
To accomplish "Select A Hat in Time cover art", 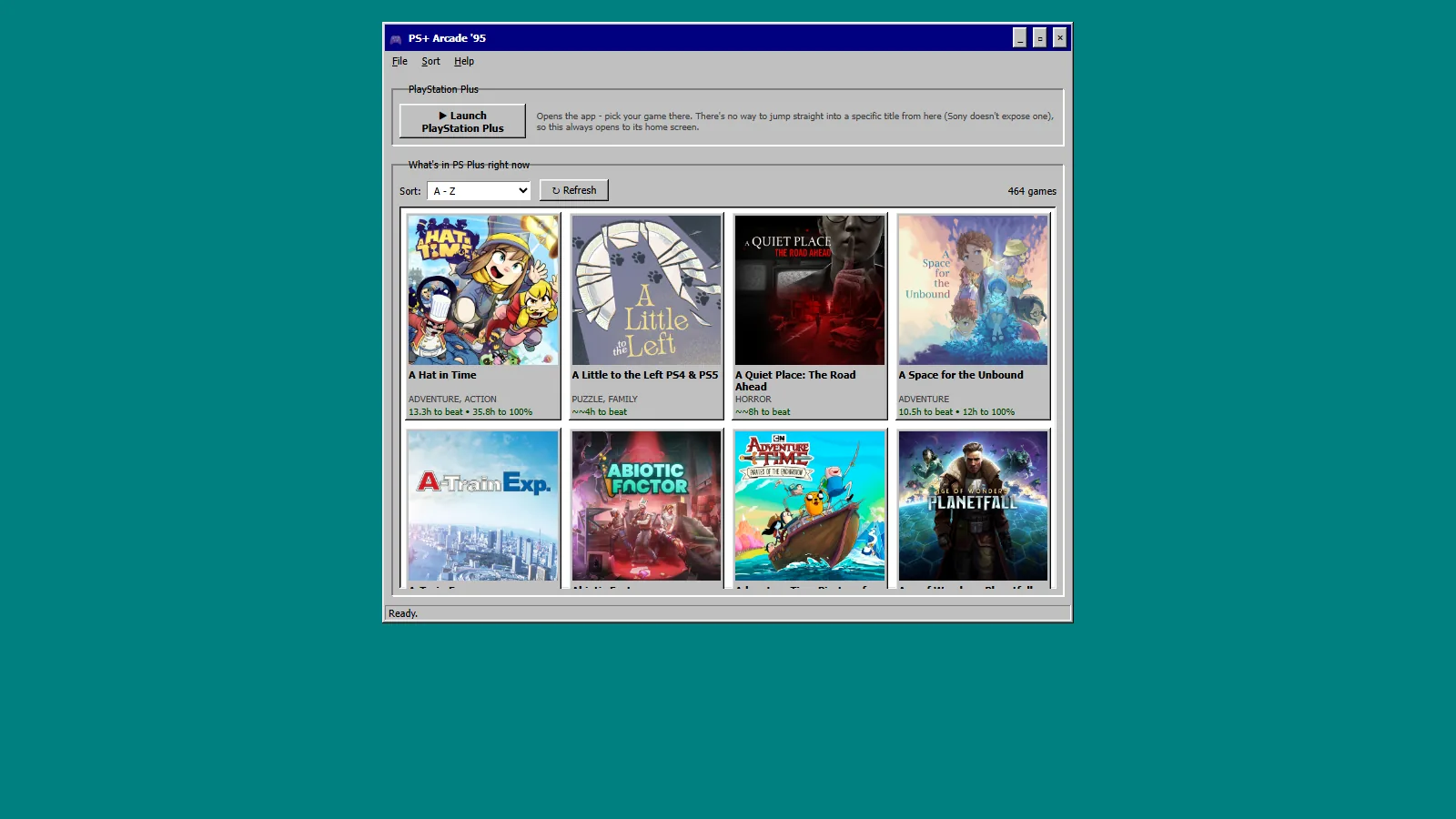I will 483,290.
